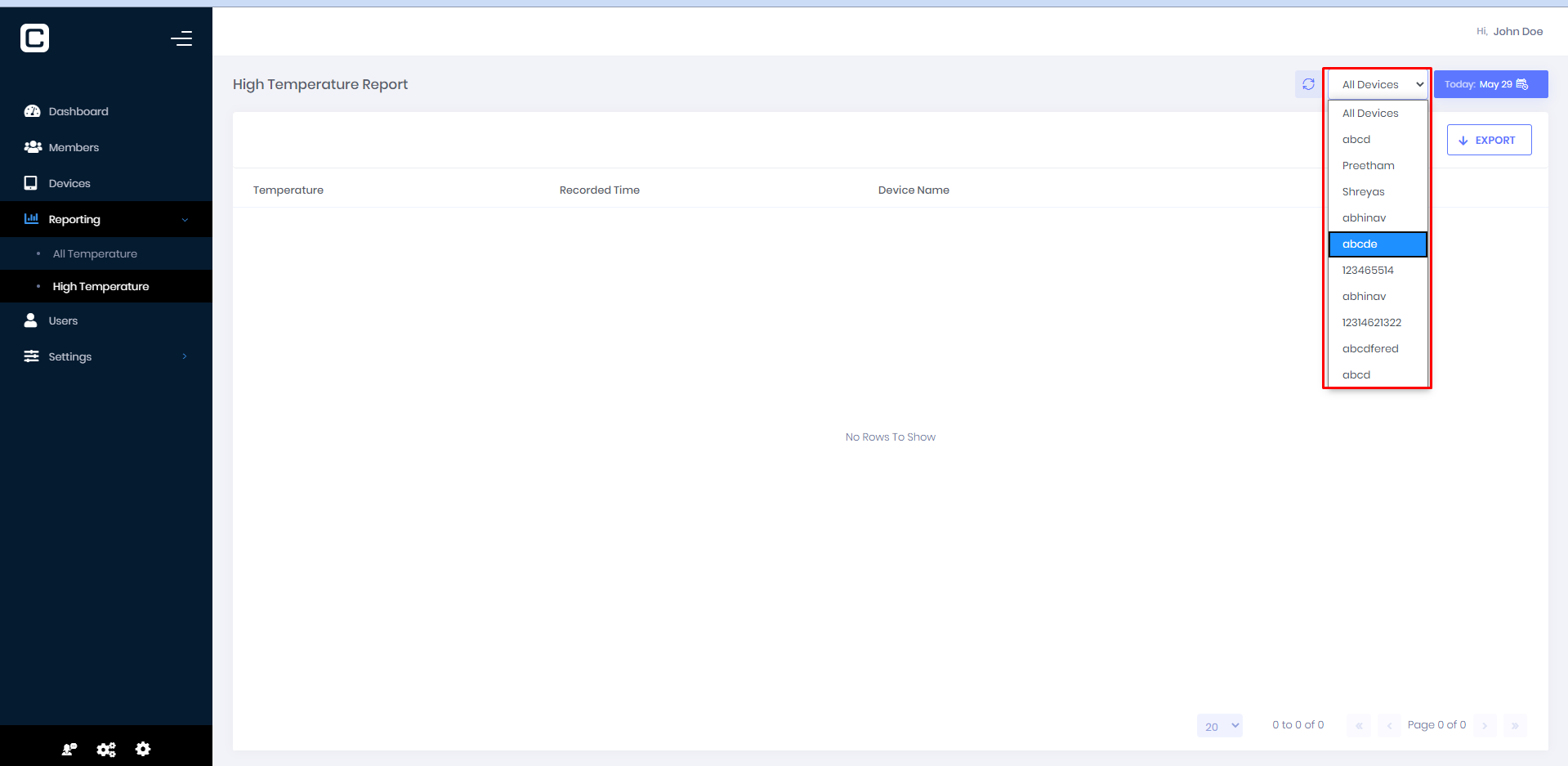Viewport: 1568px width, 766px height.
Task: Click the user chat icon in sidebar footer
Action: (x=69, y=749)
